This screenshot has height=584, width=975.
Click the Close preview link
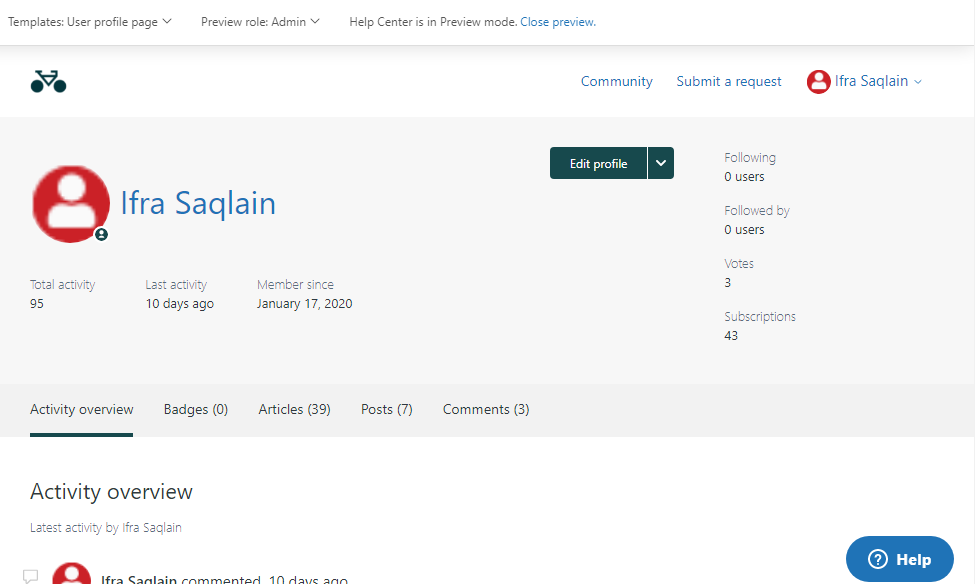(x=558, y=22)
